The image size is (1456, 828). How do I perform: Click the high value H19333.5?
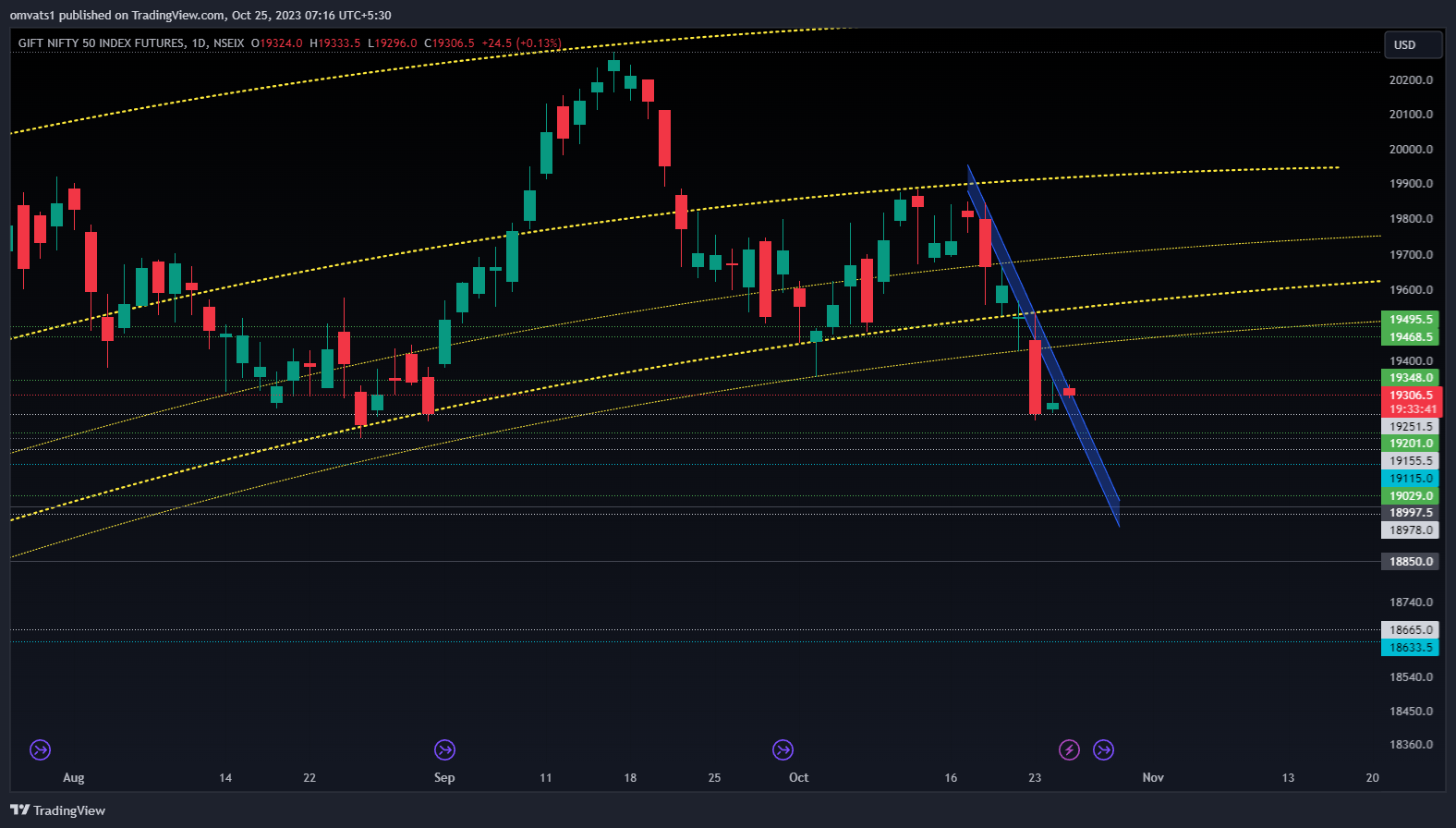coord(335,43)
